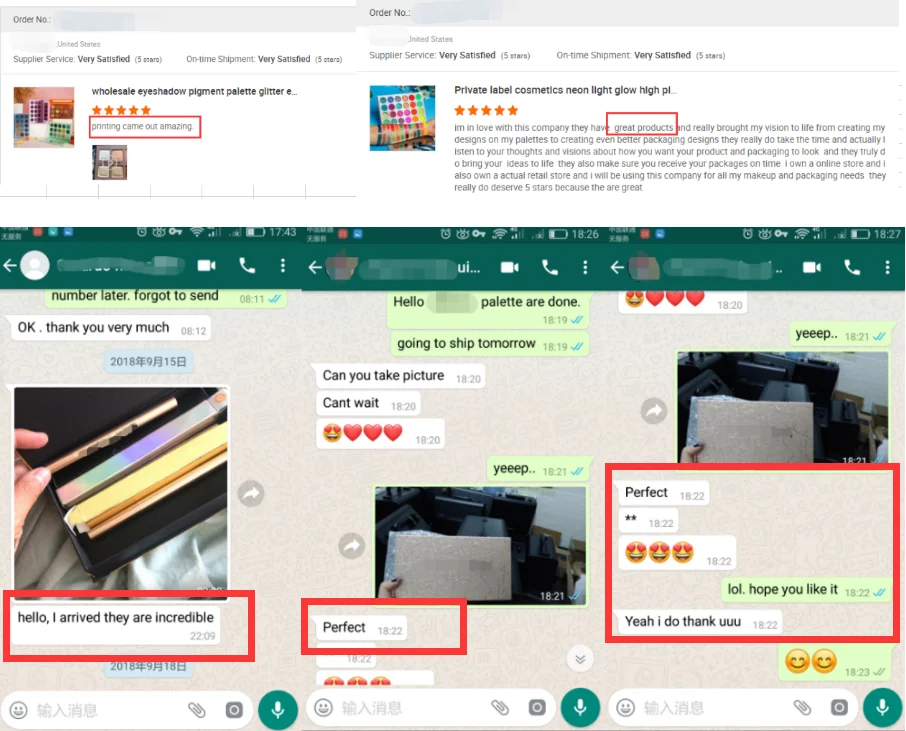The image size is (906, 731).
Task: Open the 18:21 glitter palette photo
Action: [x=480, y=546]
